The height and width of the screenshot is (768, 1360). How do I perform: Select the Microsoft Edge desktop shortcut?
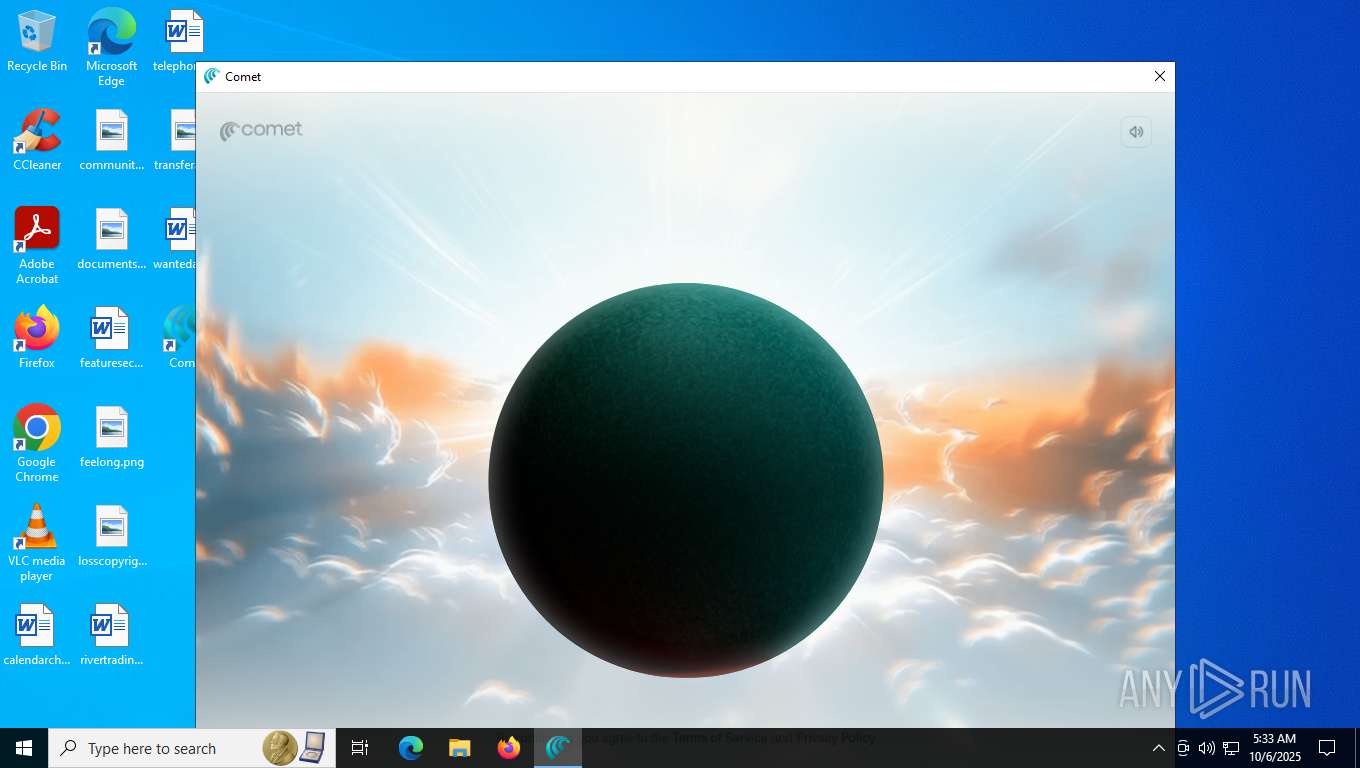111,48
